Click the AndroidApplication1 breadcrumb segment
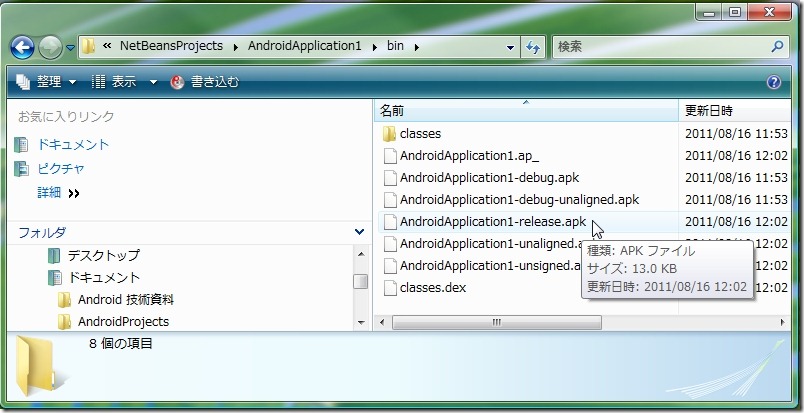 coord(308,46)
